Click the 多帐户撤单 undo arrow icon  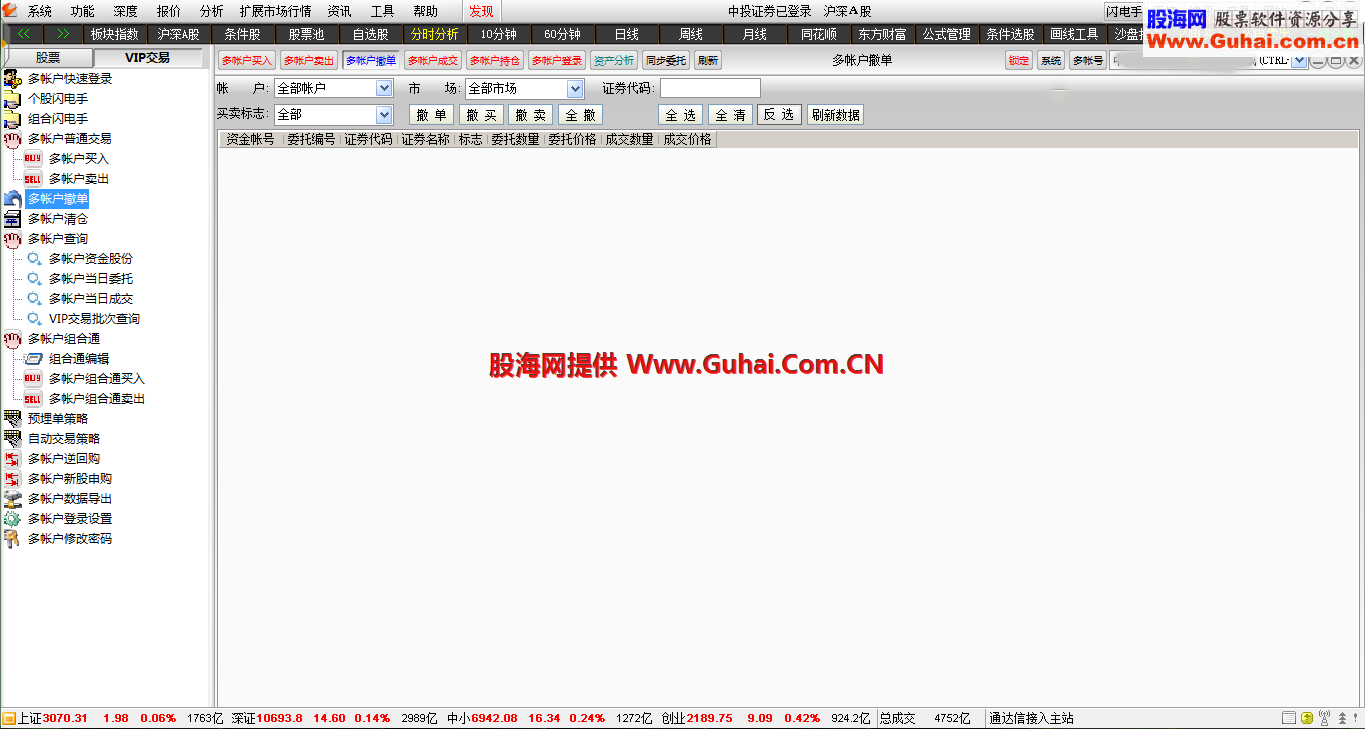click(x=12, y=199)
